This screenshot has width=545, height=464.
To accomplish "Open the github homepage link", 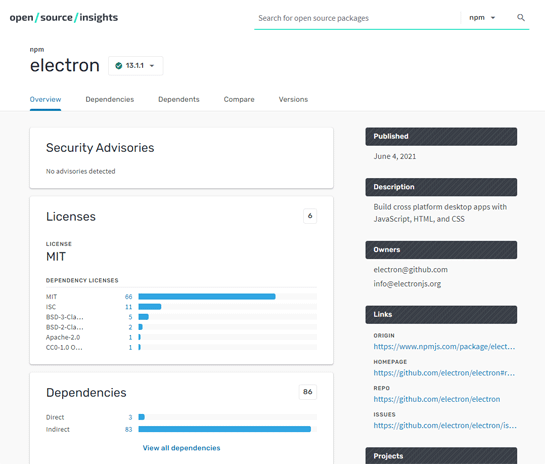I will [444, 373].
